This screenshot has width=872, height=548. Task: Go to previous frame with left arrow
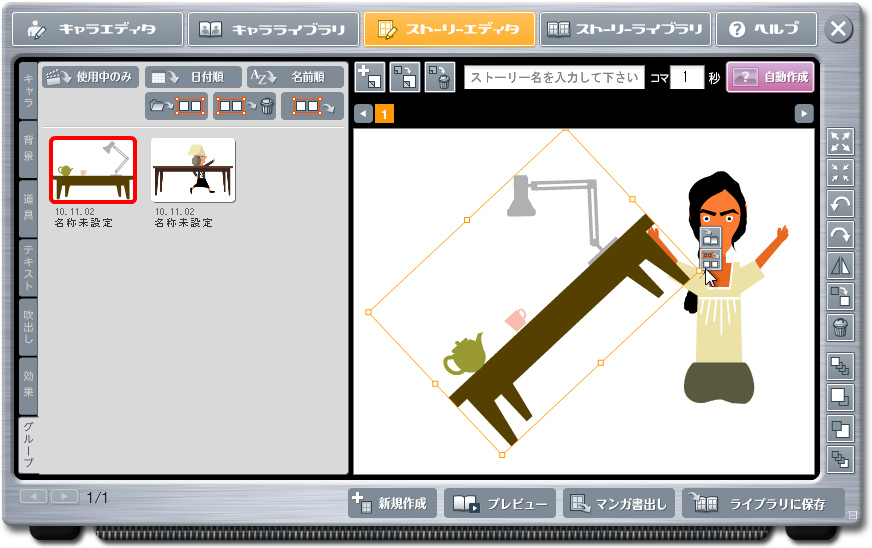click(363, 113)
